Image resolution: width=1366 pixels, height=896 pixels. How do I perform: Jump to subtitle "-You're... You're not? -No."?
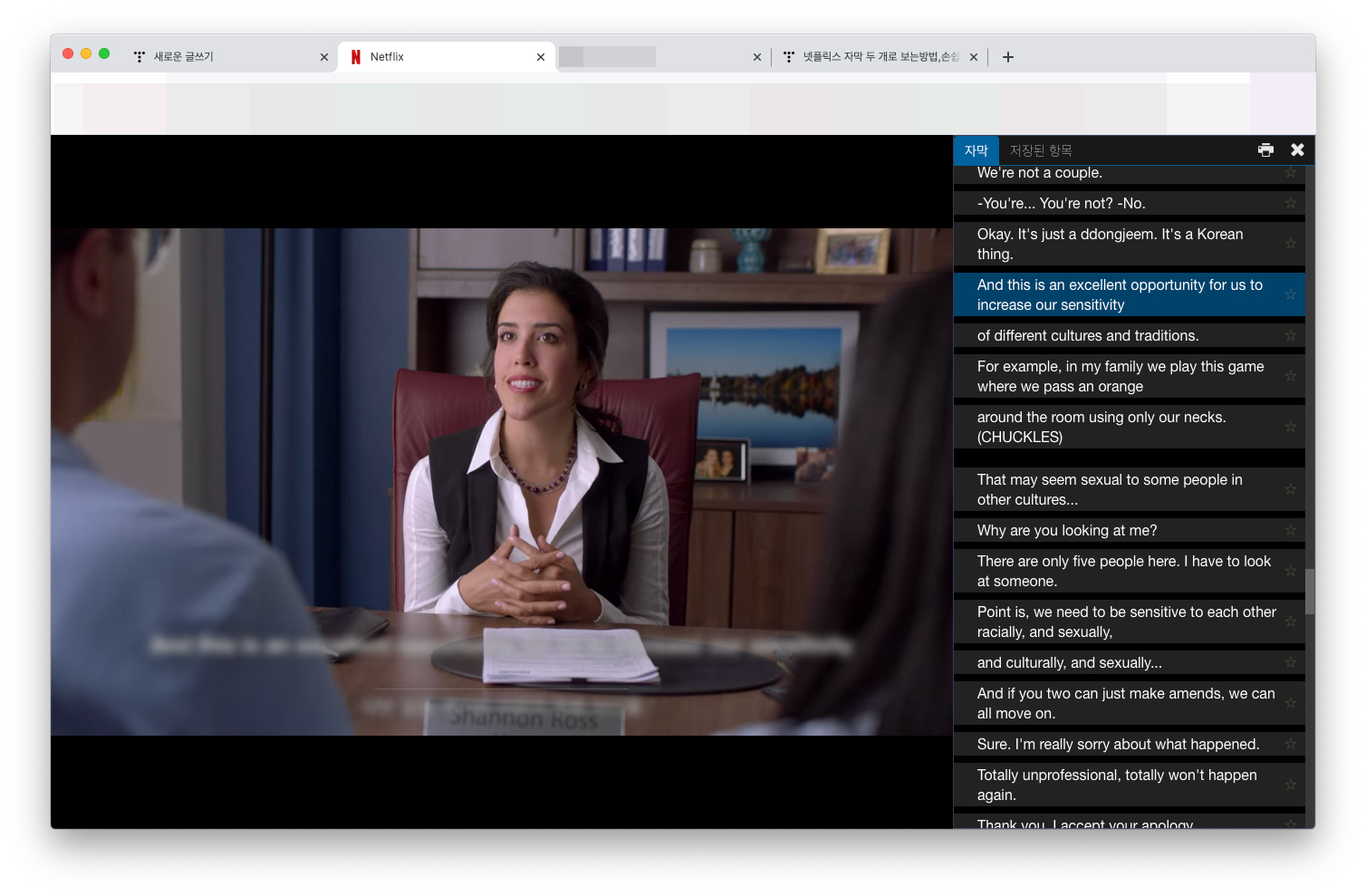[x=1129, y=203]
